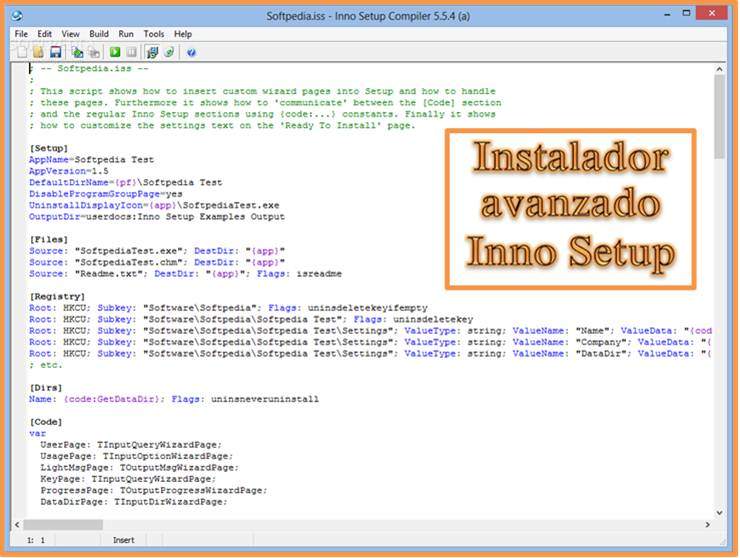Image resolution: width=740 pixels, height=558 pixels.
Task: Click the 'UsagePage: TInputOptionWizardPage;' line
Action: point(137,456)
